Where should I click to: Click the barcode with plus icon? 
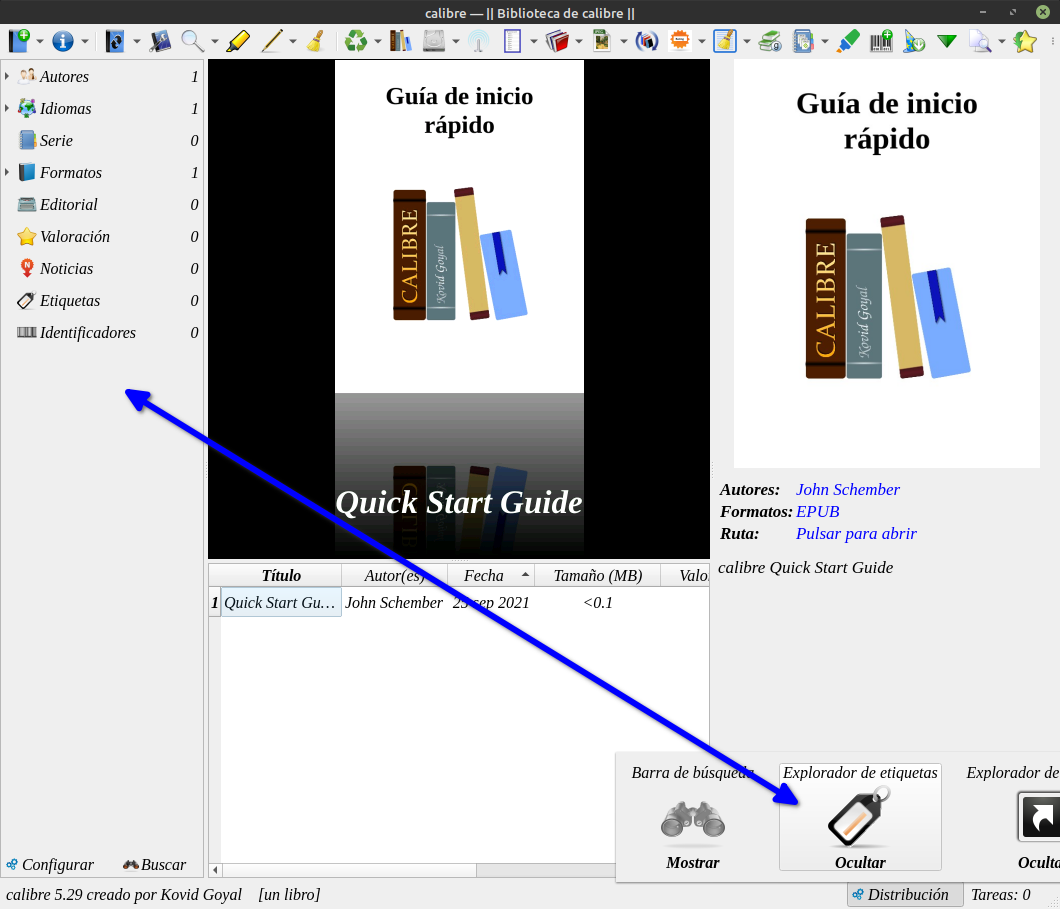881,41
